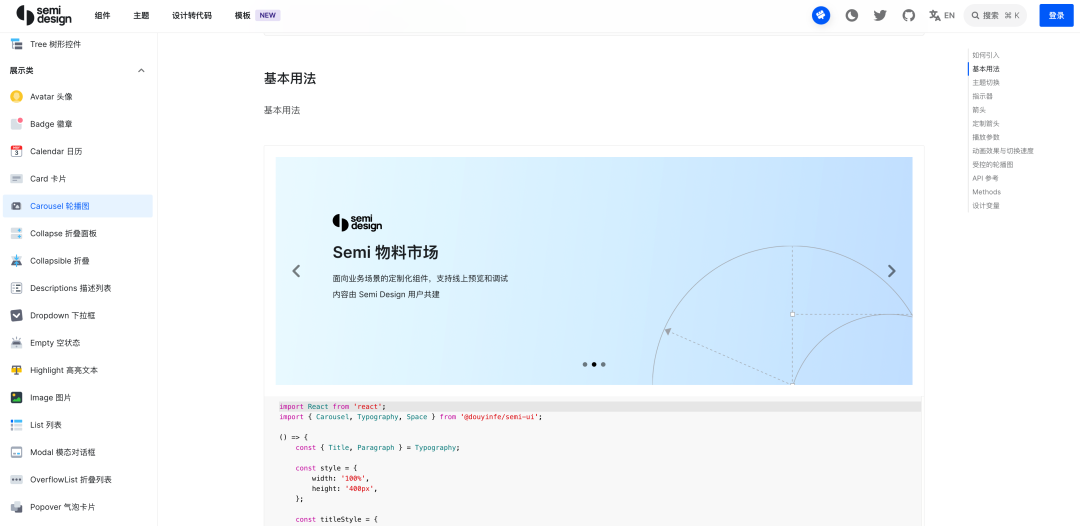Open the 模板 menu item
Image resolution: width=1080 pixels, height=526 pixels.
[242, 15]
